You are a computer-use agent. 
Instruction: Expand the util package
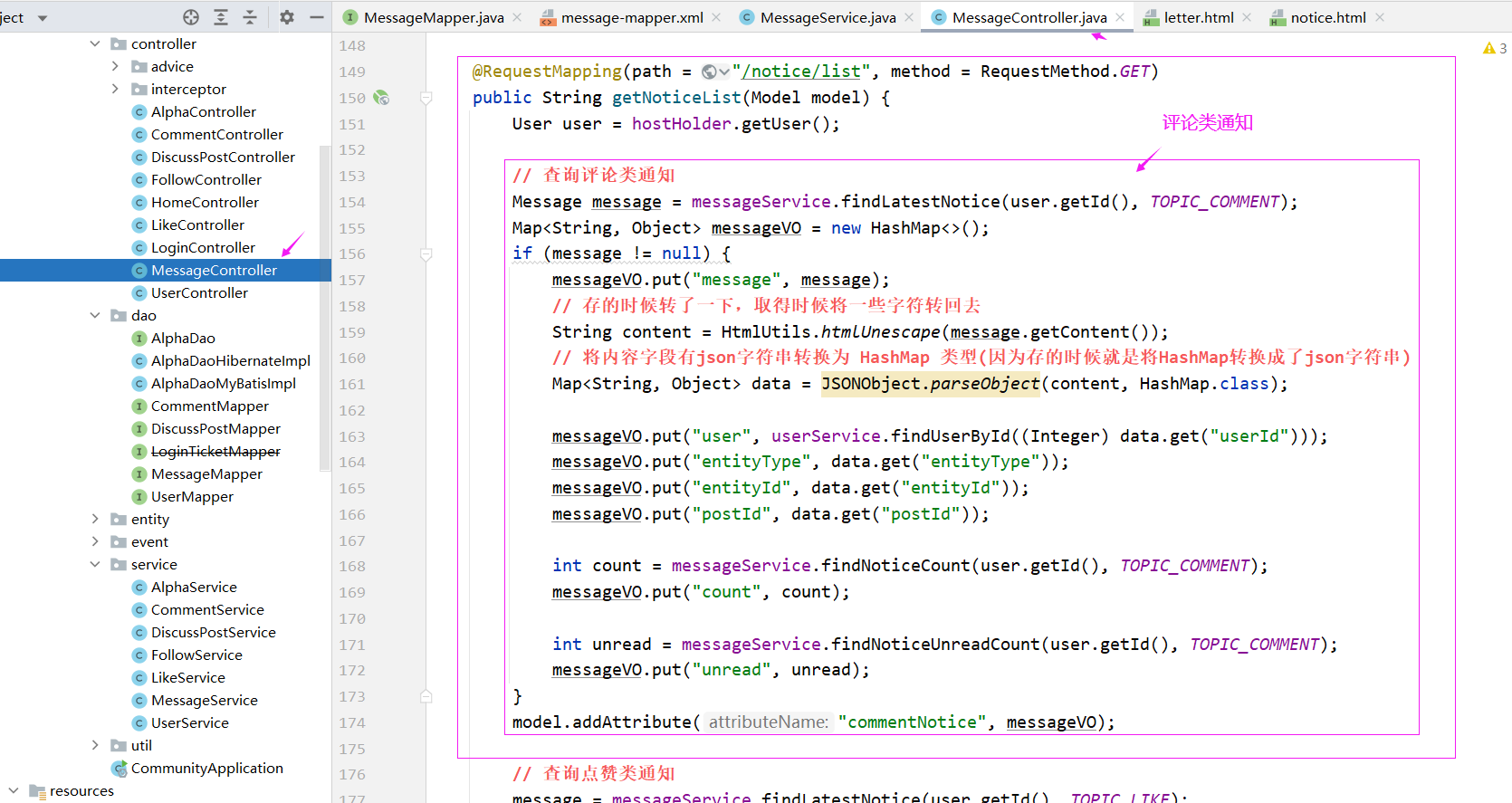click(95, 745)
